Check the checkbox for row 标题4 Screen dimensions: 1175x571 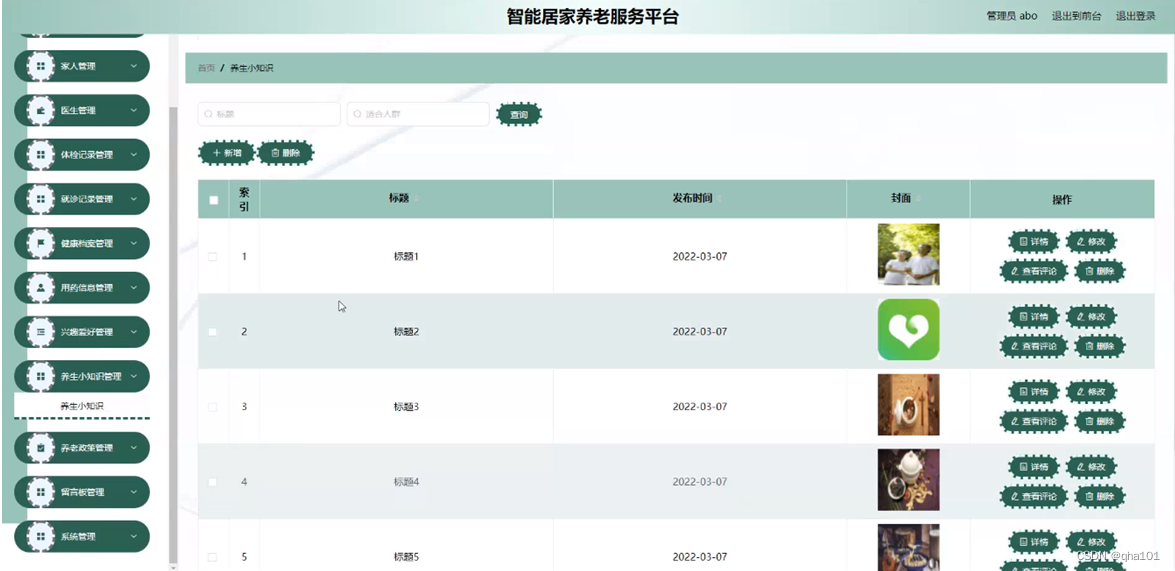[x=213, y=482]
